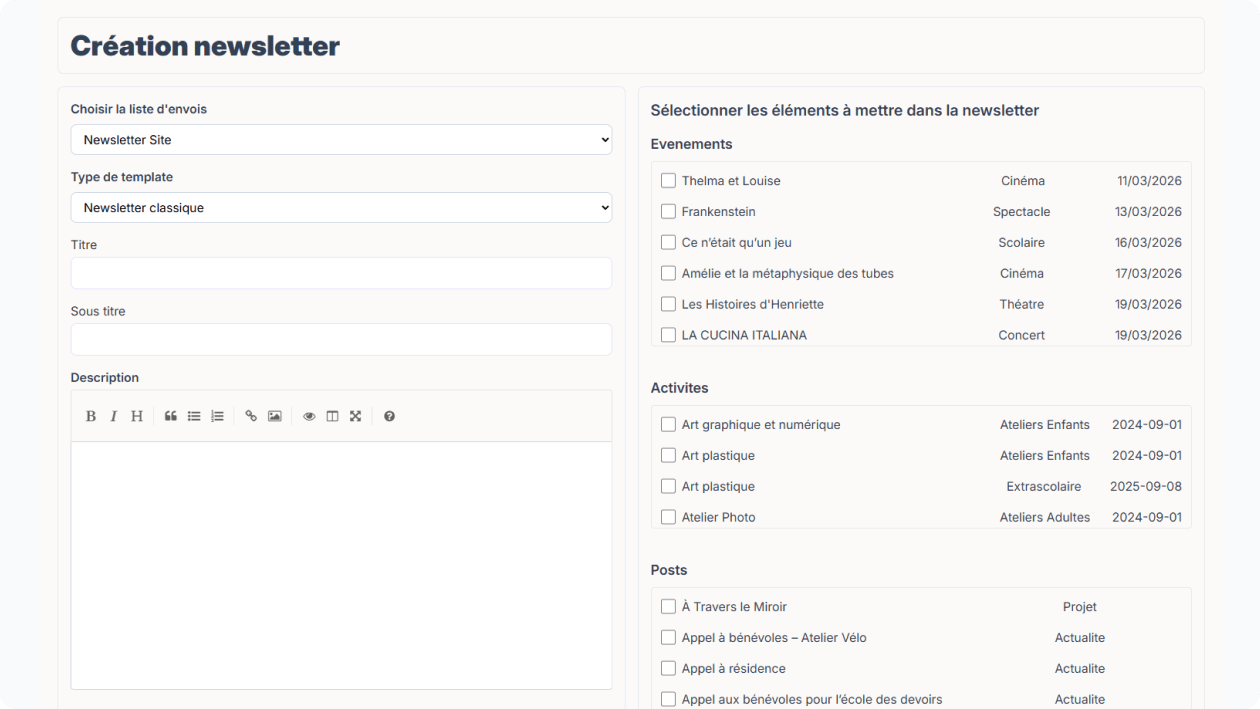Tick the Atelier Photo activity checkbox
1260x709 pixels.
tap(668, 517)
